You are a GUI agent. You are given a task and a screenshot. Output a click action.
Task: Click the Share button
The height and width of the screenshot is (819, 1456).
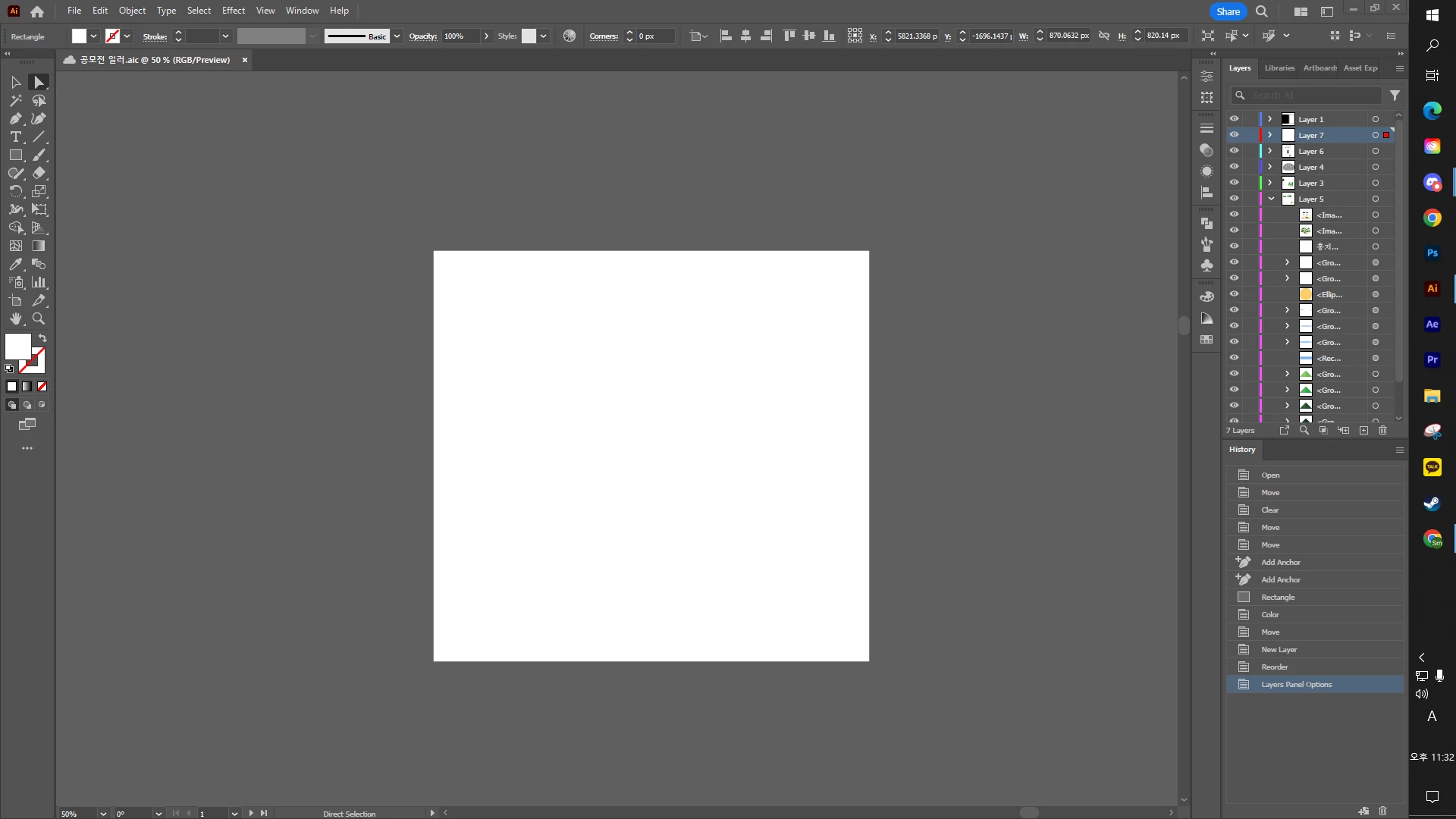tap(1228, 11)
